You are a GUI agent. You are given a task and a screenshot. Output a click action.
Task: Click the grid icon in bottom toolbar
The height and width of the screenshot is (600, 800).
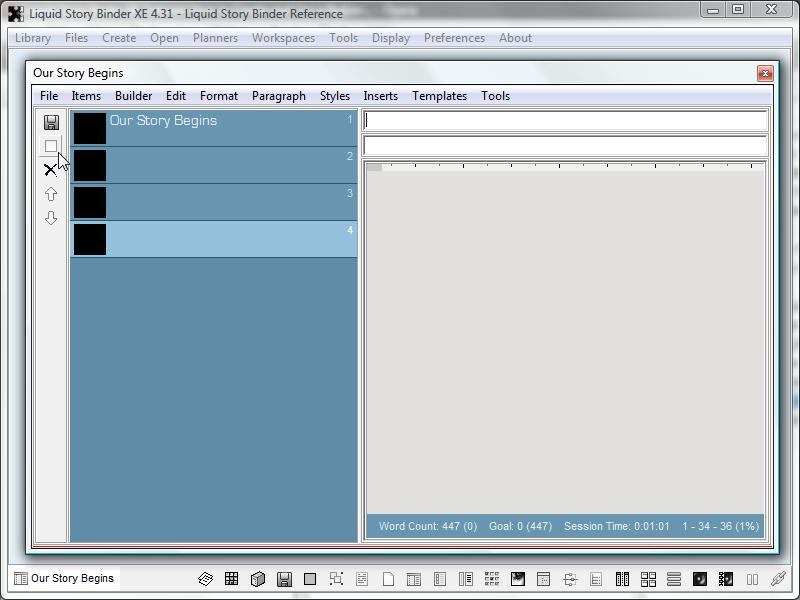point(231,579)
